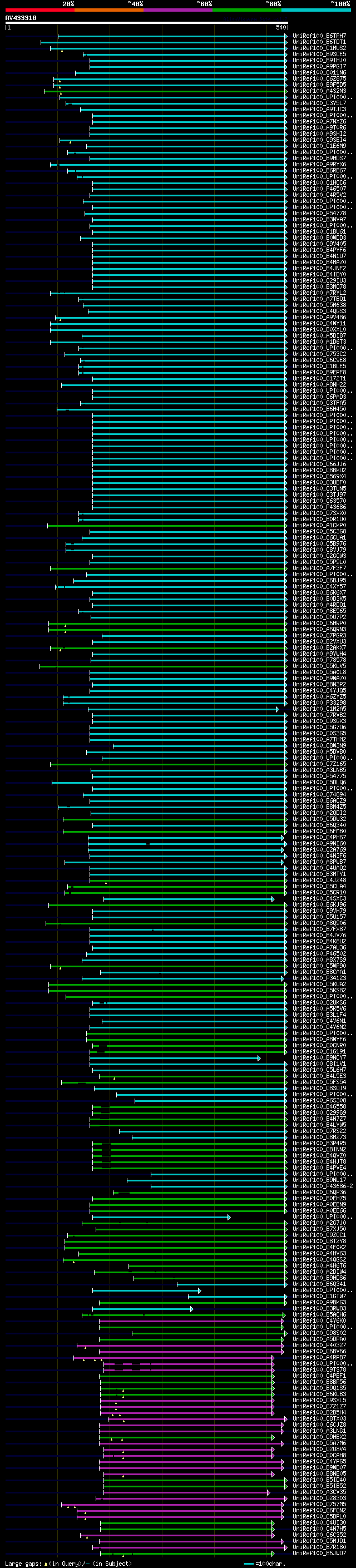Select hit label UniRef100_Q7RVB2
Screen dimensions: 356x1568
319,715
